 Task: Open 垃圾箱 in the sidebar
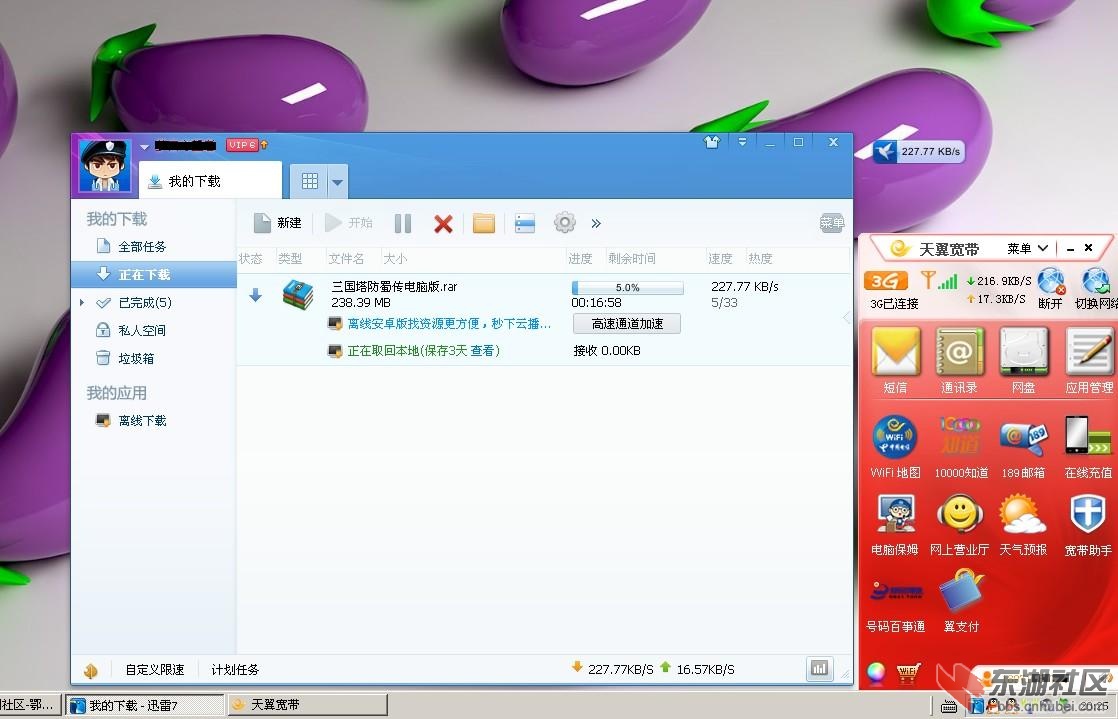(135, 358)
